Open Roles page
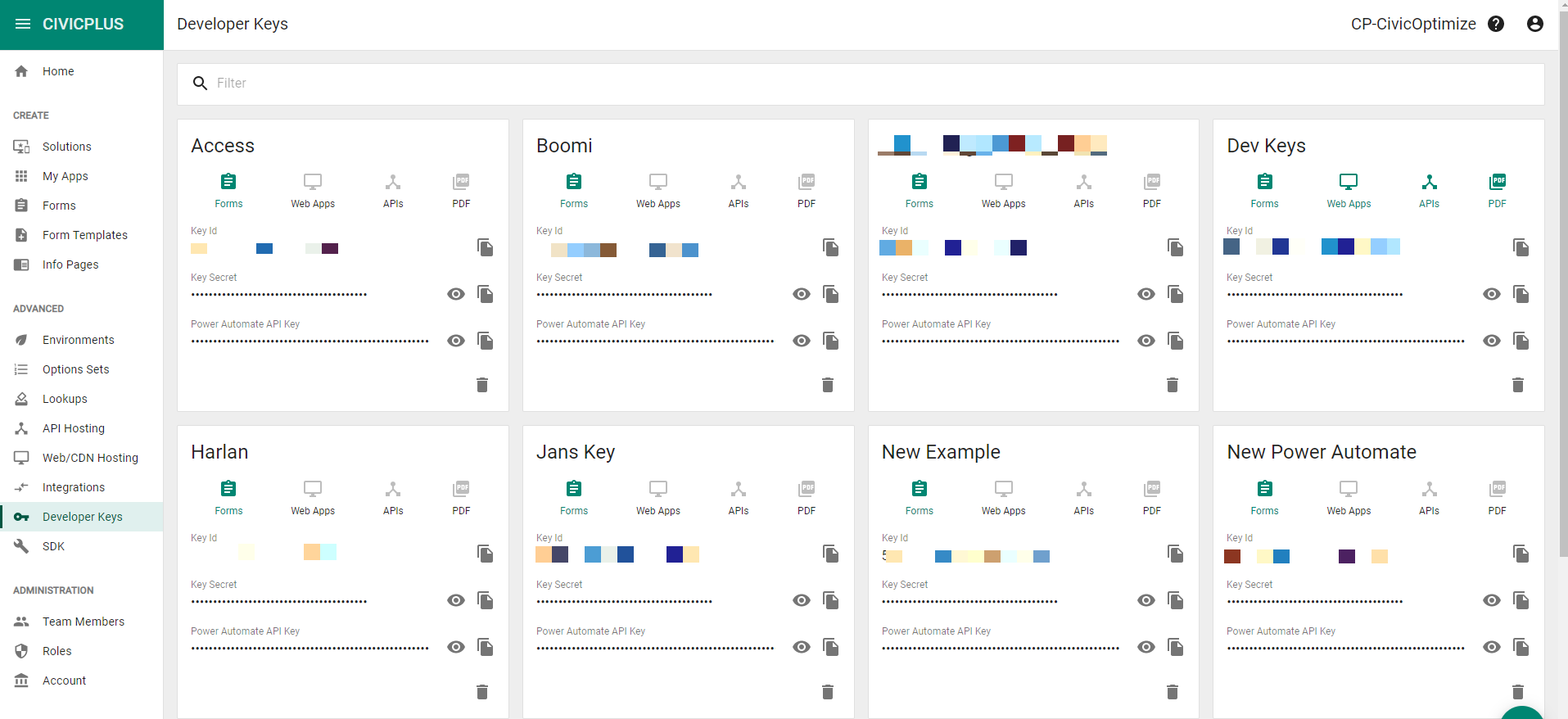 pyautogui.click(x=82, y=651)
